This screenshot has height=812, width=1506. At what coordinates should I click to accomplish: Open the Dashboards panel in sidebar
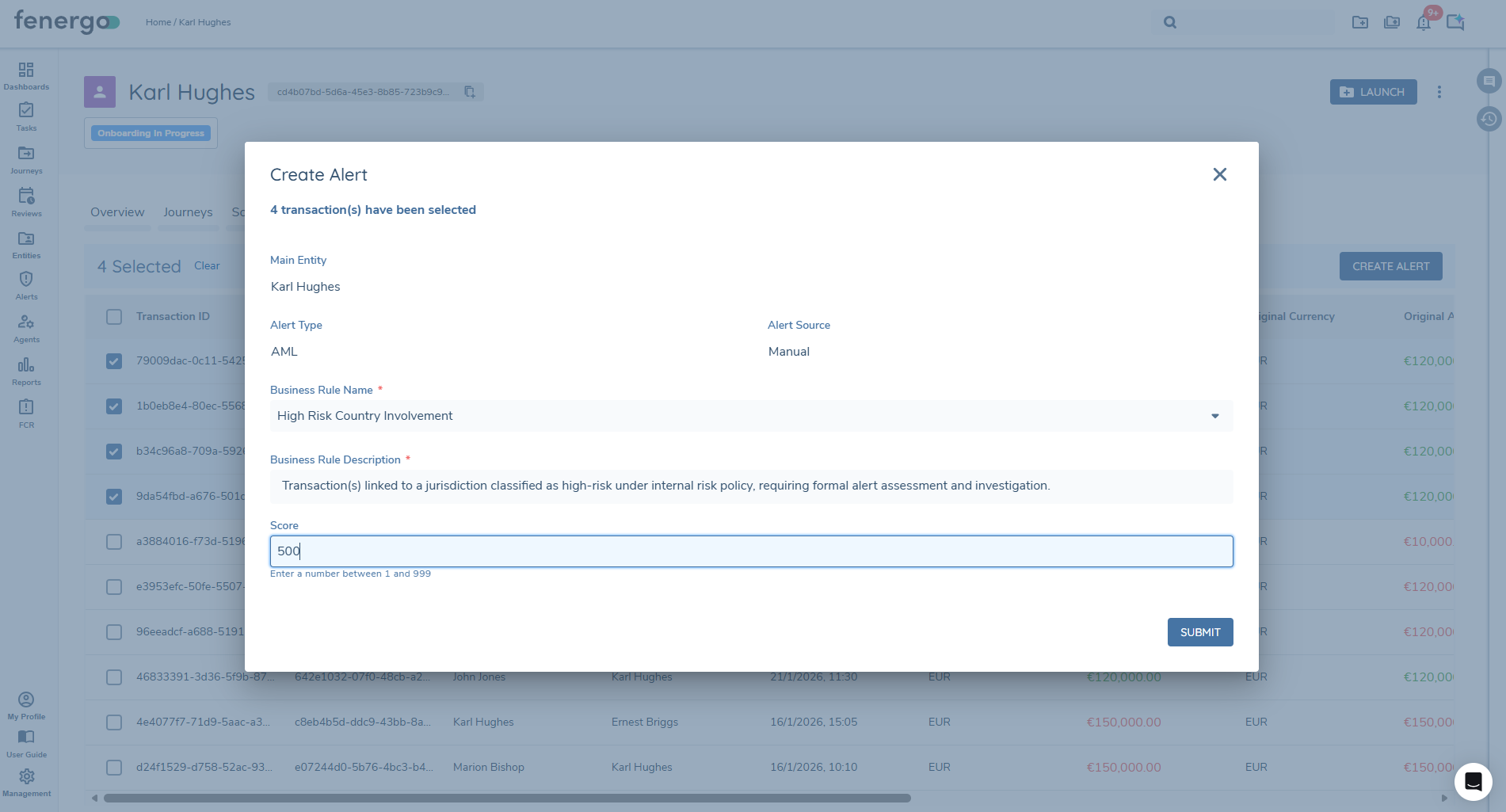point(26,75)
